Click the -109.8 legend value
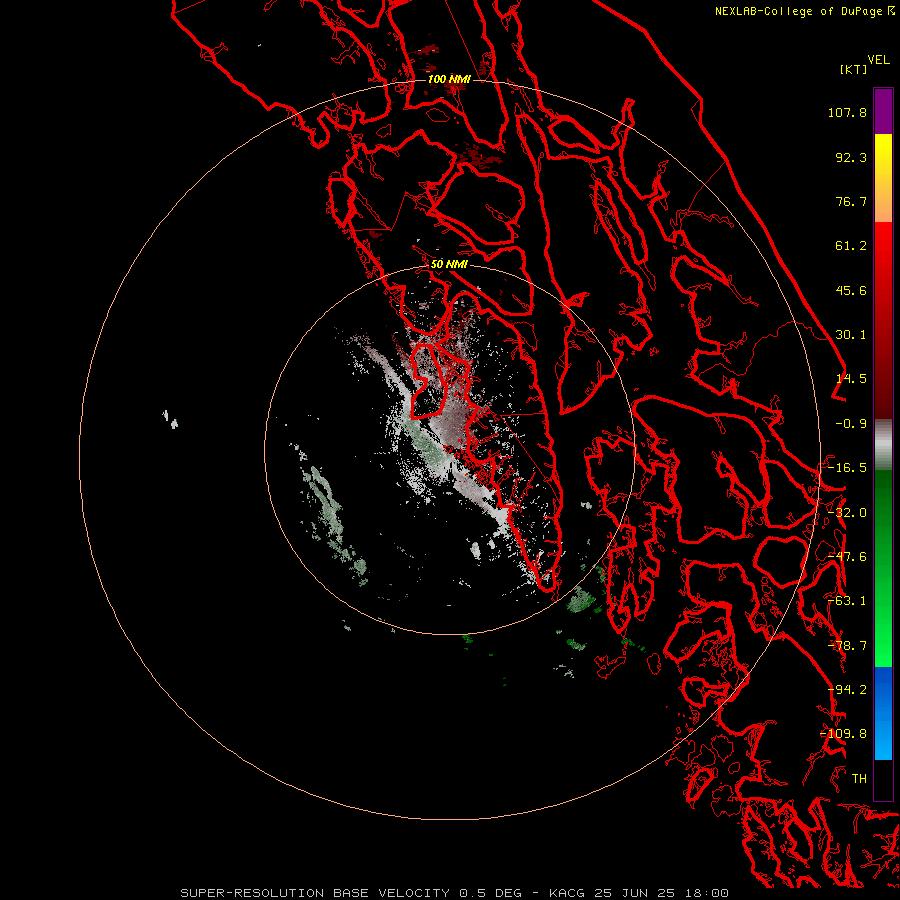 click(x=843, y=734)
